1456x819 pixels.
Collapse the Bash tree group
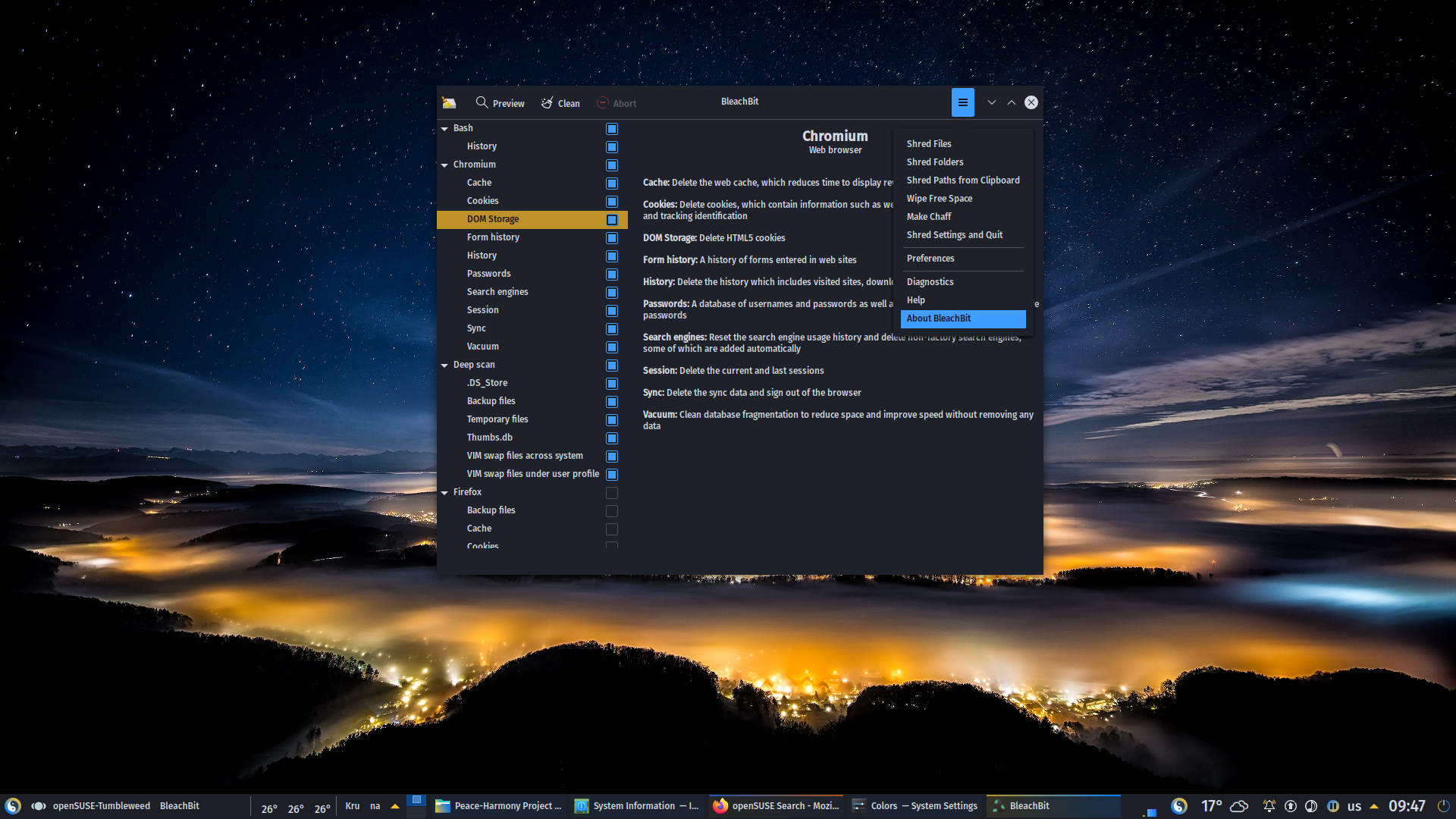click(444, 129)
